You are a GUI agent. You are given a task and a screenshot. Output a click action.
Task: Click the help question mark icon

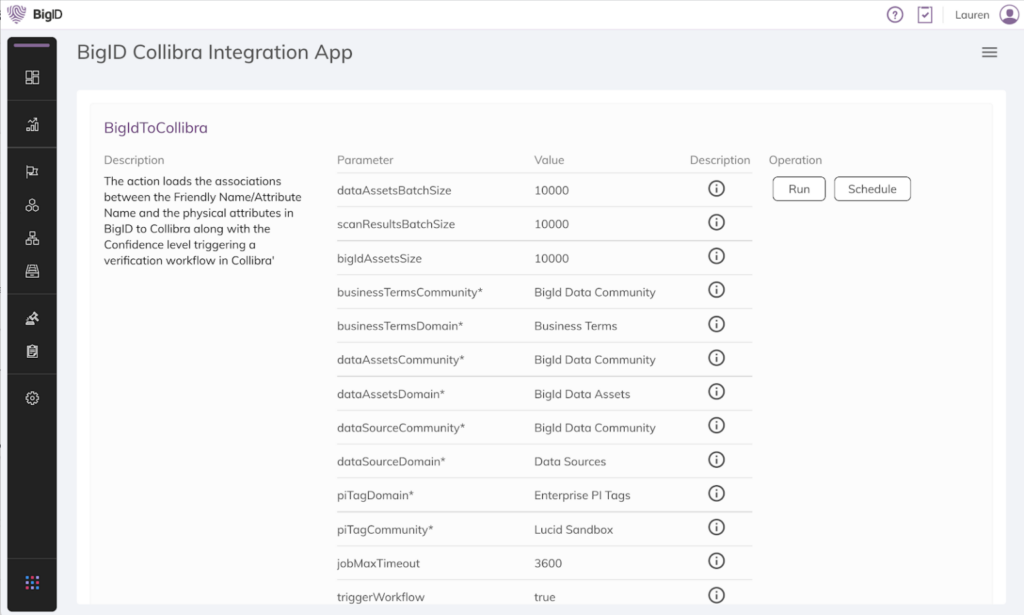895,15
